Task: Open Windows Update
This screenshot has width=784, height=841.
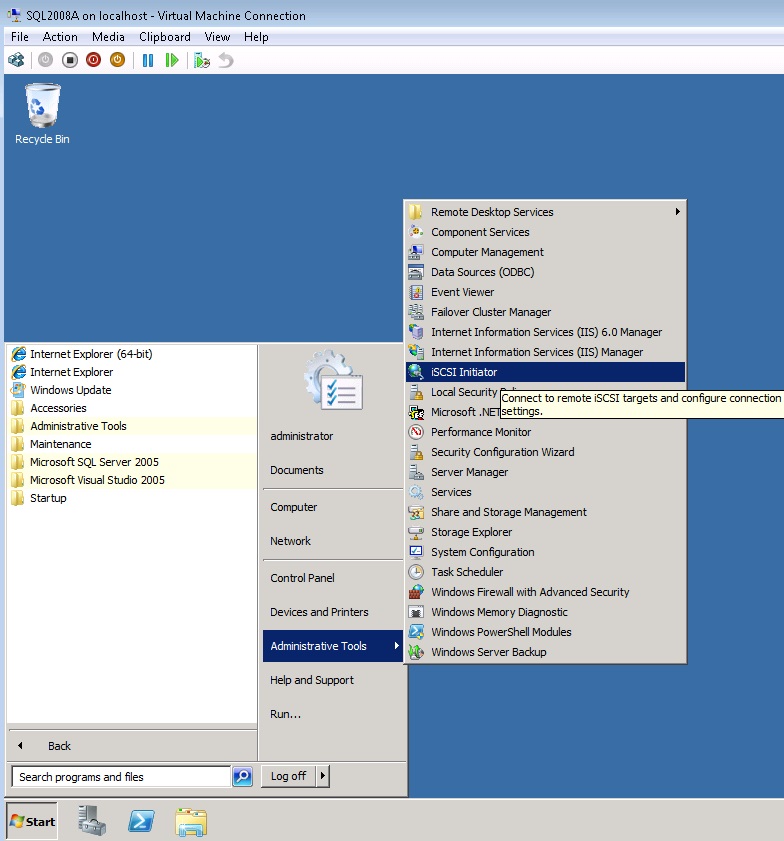Action: coord(133,390)
